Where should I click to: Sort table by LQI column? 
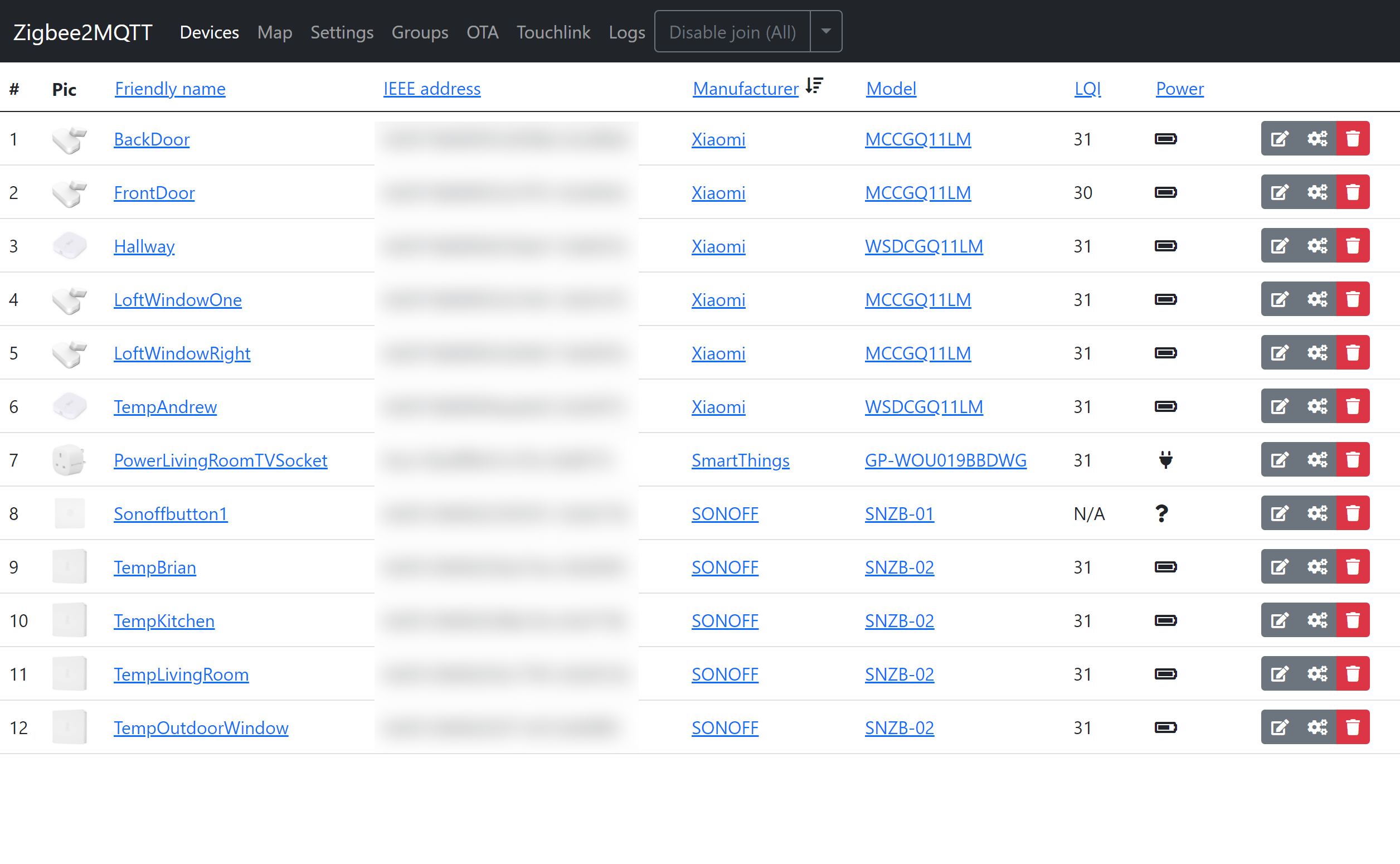coord(1087,89)
